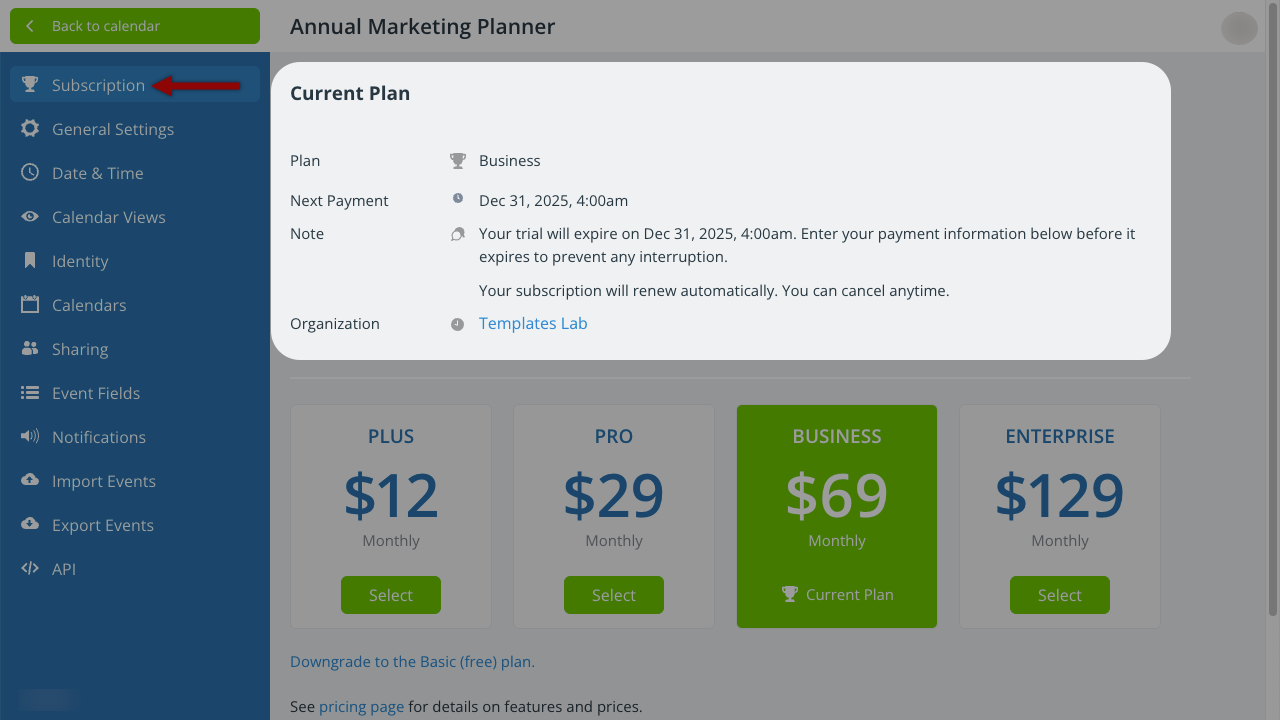Click the API code brackets icon
This screenshot has width=1280, height=720.
coord(30,569)
